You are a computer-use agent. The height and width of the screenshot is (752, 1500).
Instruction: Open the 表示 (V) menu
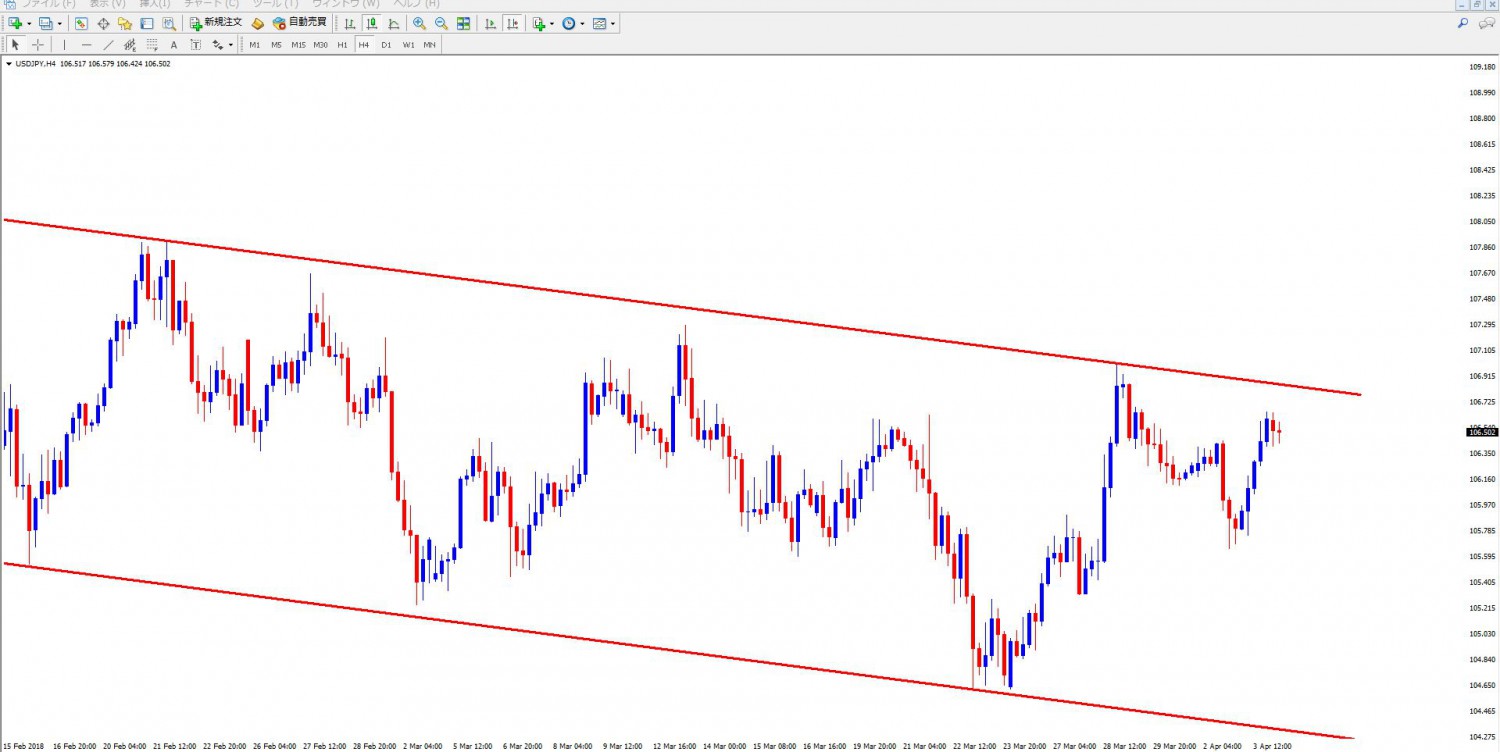[108, 4]
